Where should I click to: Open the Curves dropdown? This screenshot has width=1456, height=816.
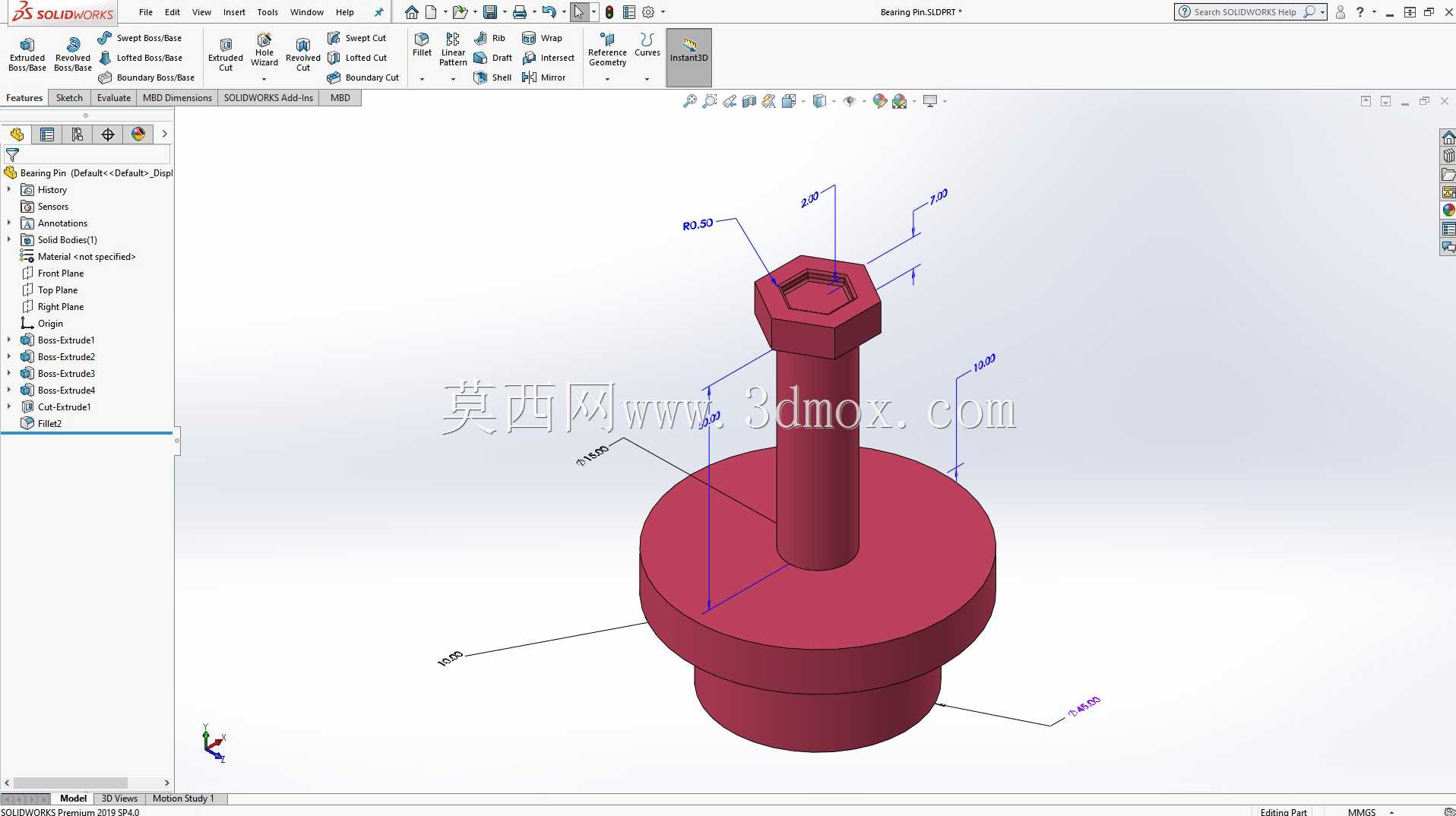[647, 79]
